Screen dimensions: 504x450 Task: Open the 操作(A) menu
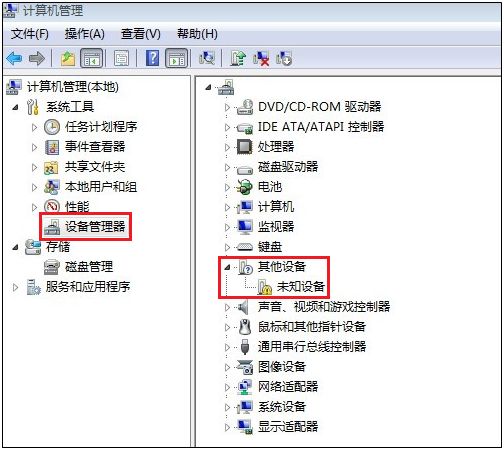point(85,34)
